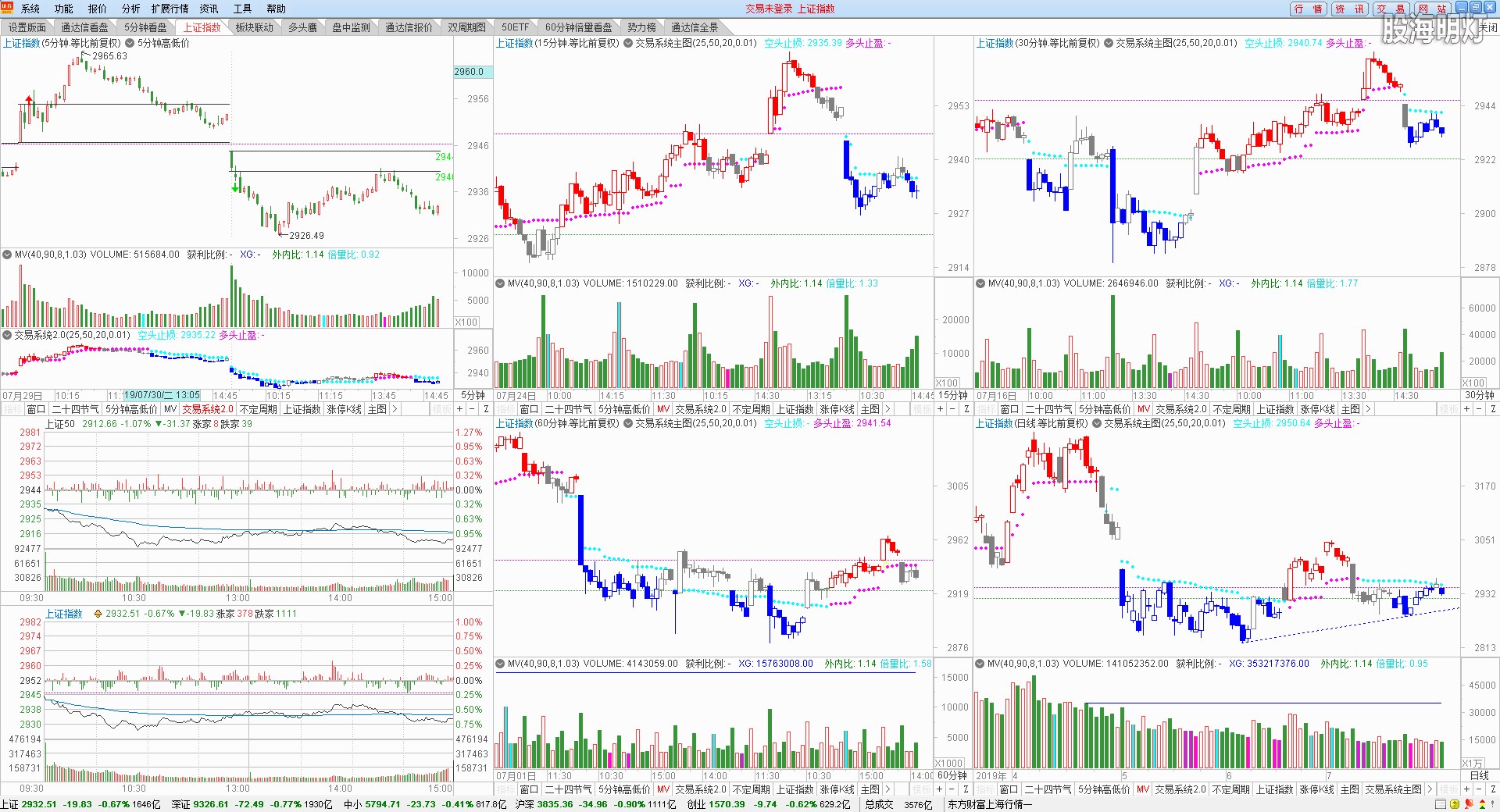Expand more indicator tabs in 日线 toolbar
The height and width of the screenshot is (812, 1500).
point(1430,789)
